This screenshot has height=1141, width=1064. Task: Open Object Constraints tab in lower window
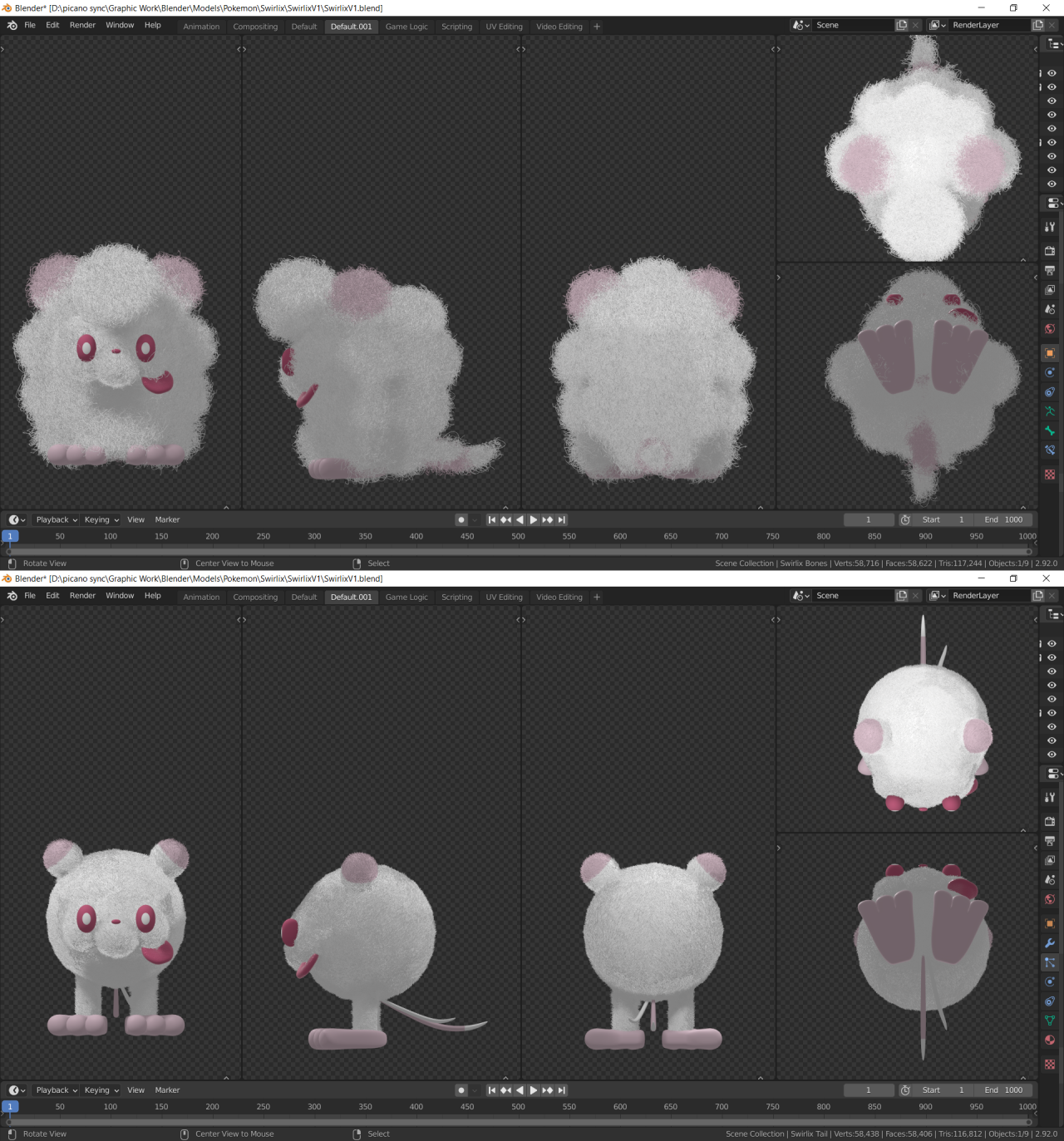(1050, 1001)
